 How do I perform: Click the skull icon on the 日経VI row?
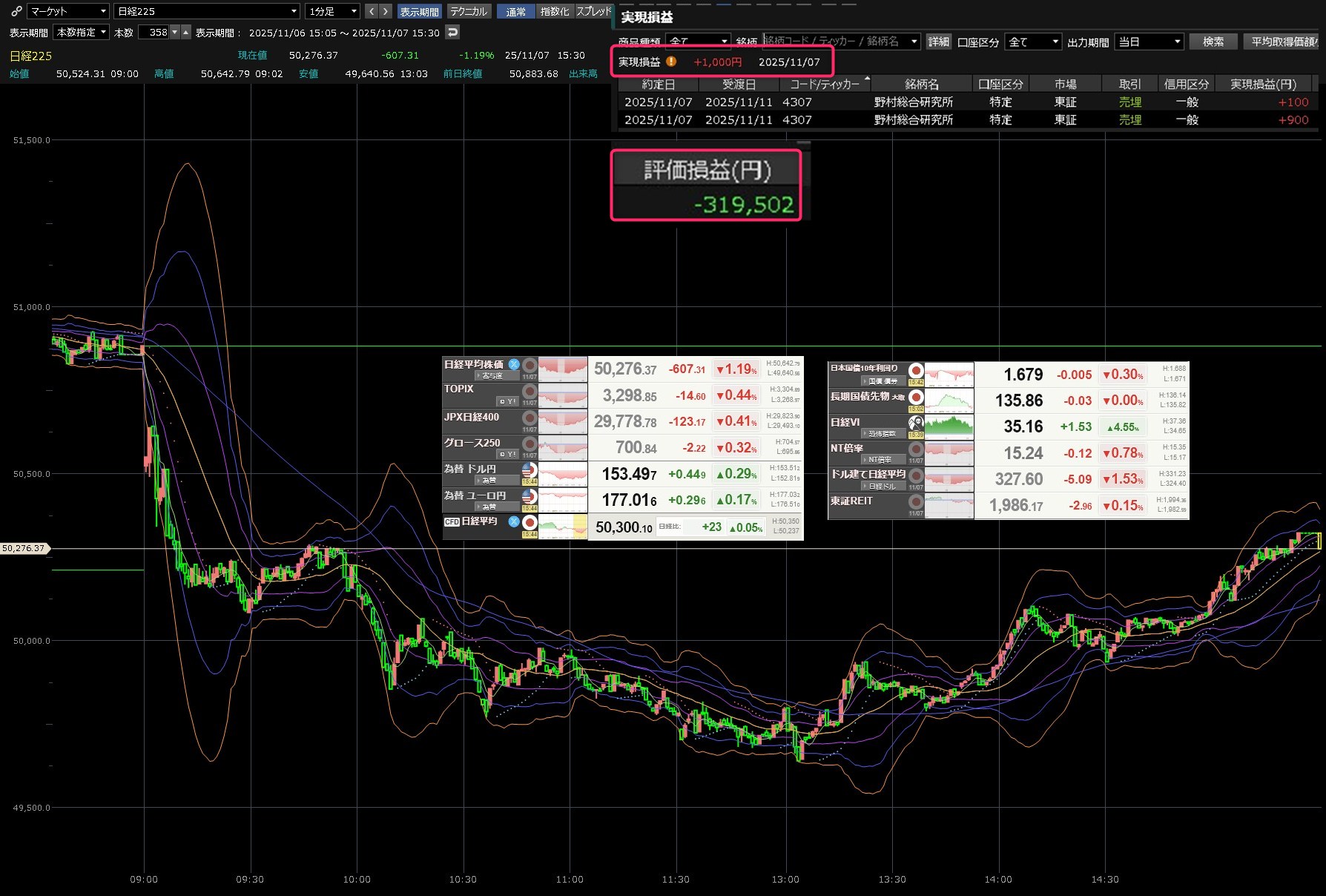pos(916,423)
